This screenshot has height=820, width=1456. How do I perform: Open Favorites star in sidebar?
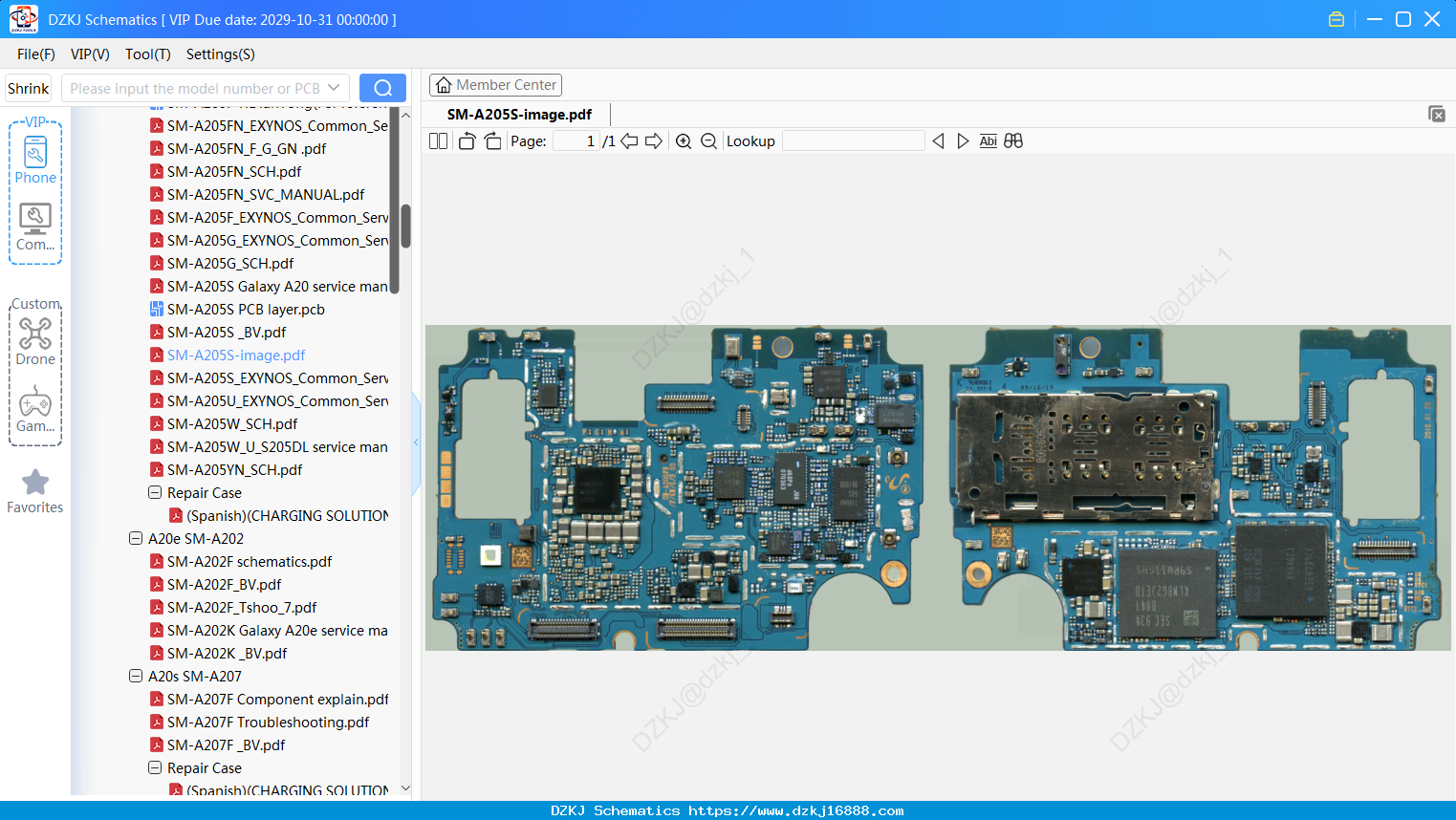click(x=35, y=491)
